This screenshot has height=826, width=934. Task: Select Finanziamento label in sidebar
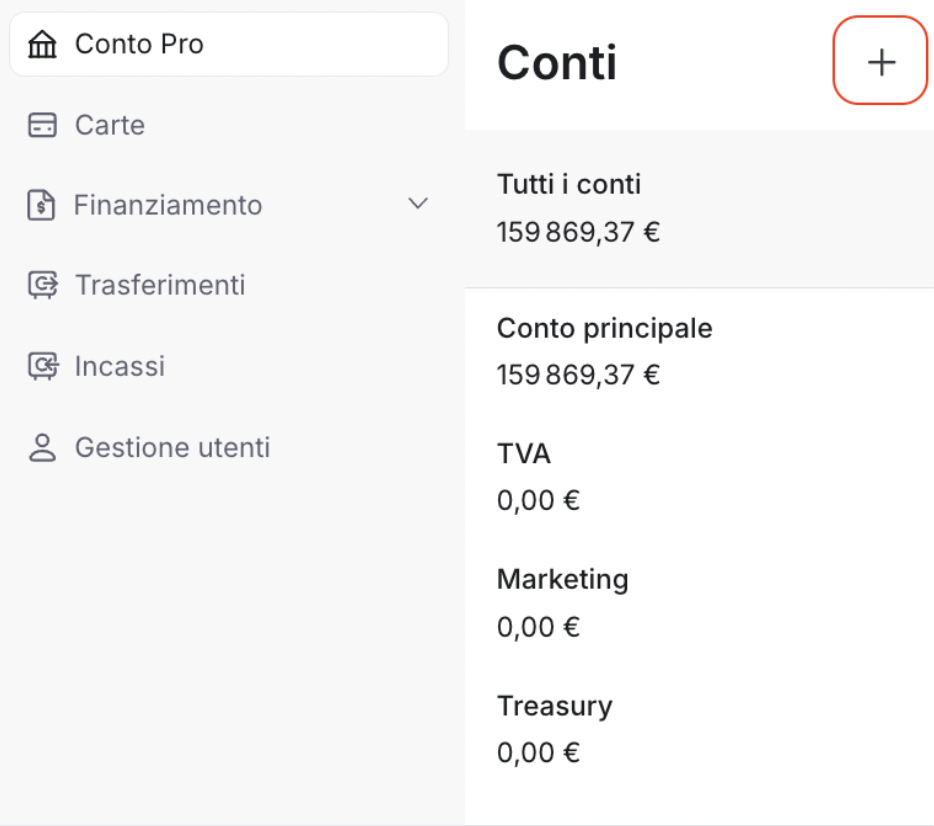point(168,205)
